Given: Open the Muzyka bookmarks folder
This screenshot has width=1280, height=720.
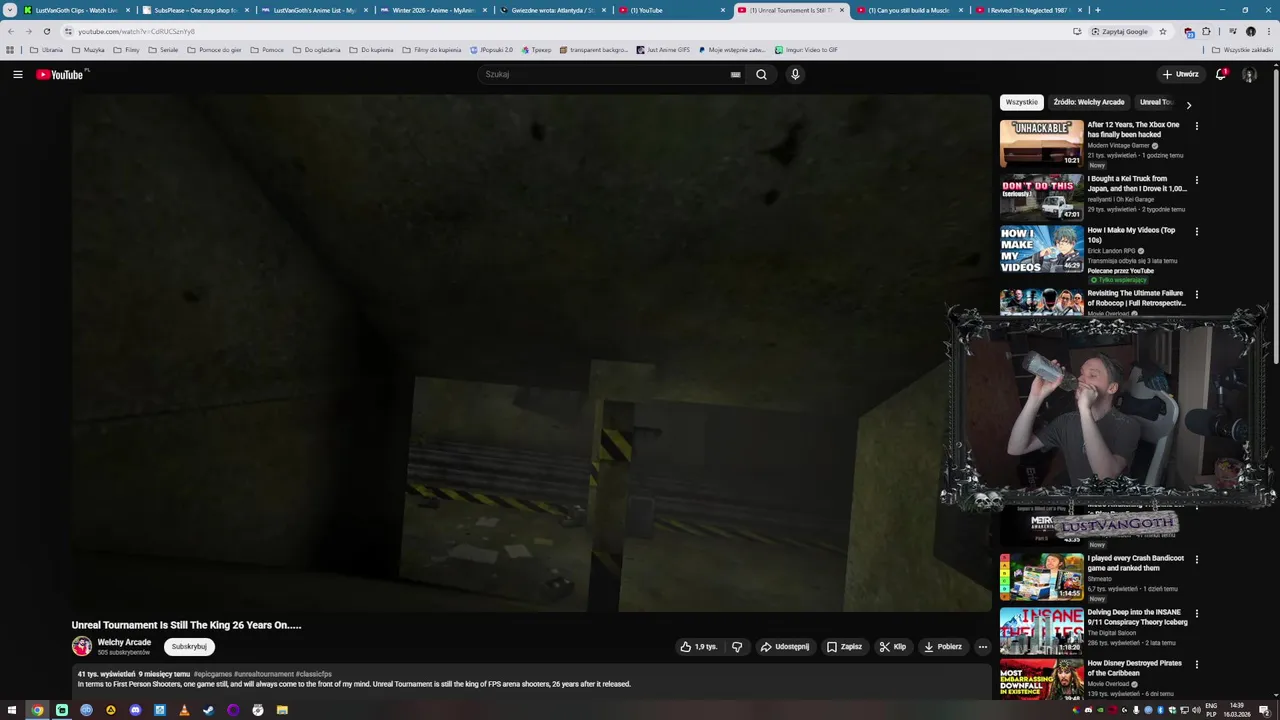Looking at the screenshot, I should [x=88, y=49].
